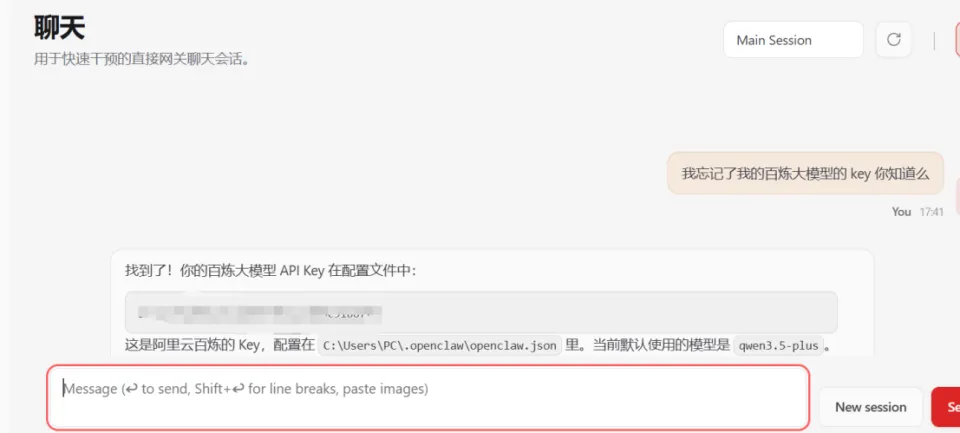Click the assistant reply card background
The height and width of the screenshot is (433, 960).
492,302
